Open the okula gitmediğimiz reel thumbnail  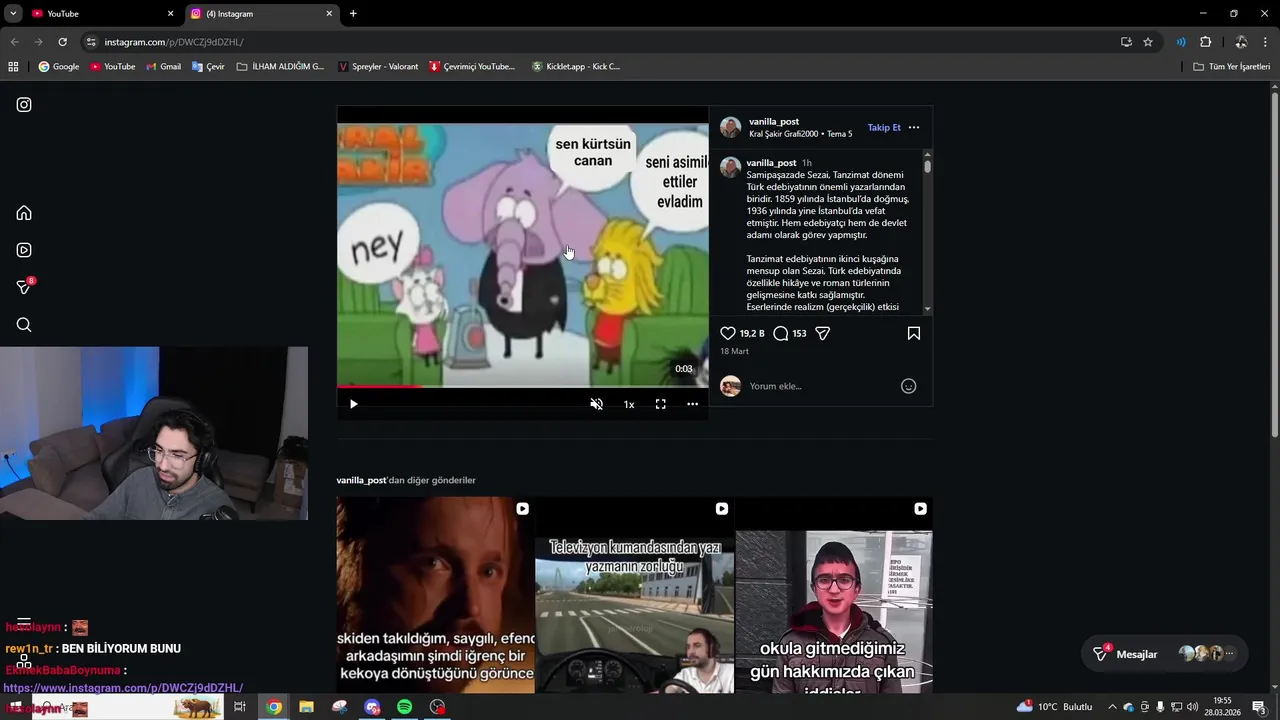834,595
